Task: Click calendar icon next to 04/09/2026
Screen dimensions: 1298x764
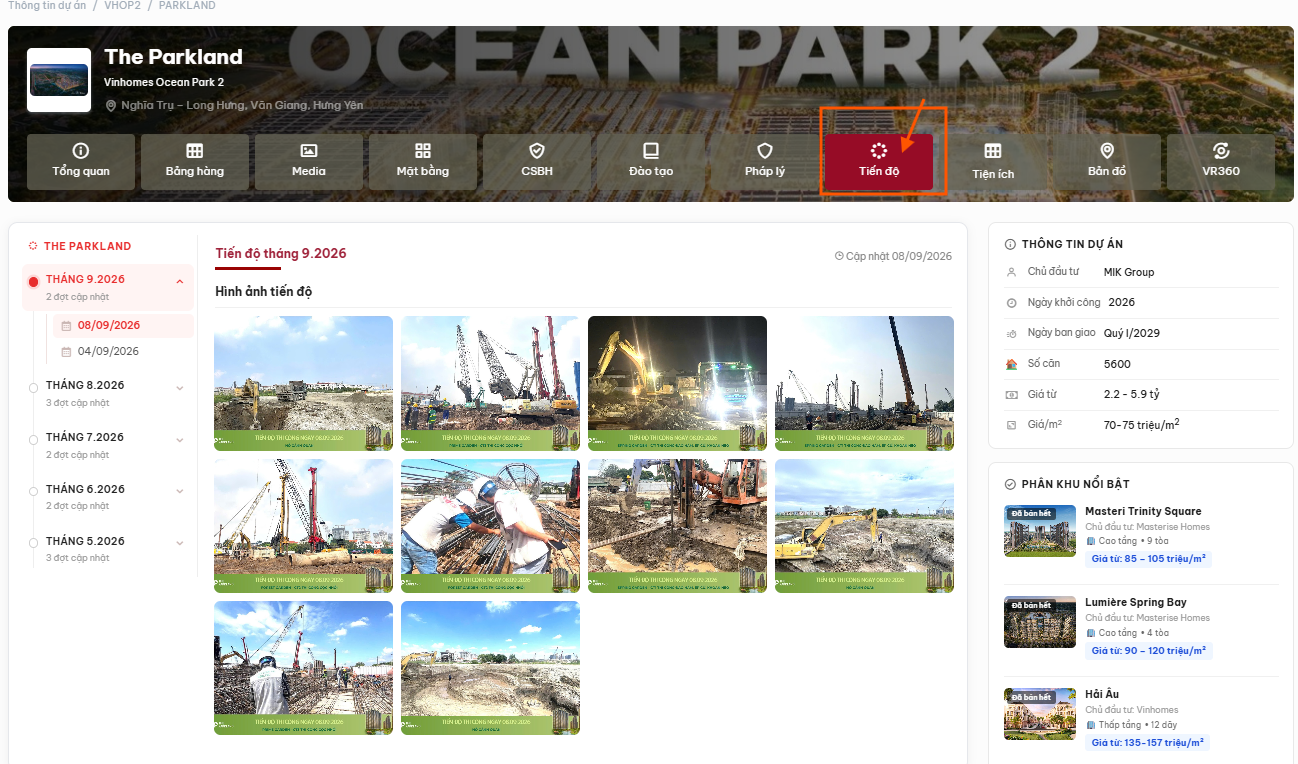Action: tap(66, 352)
